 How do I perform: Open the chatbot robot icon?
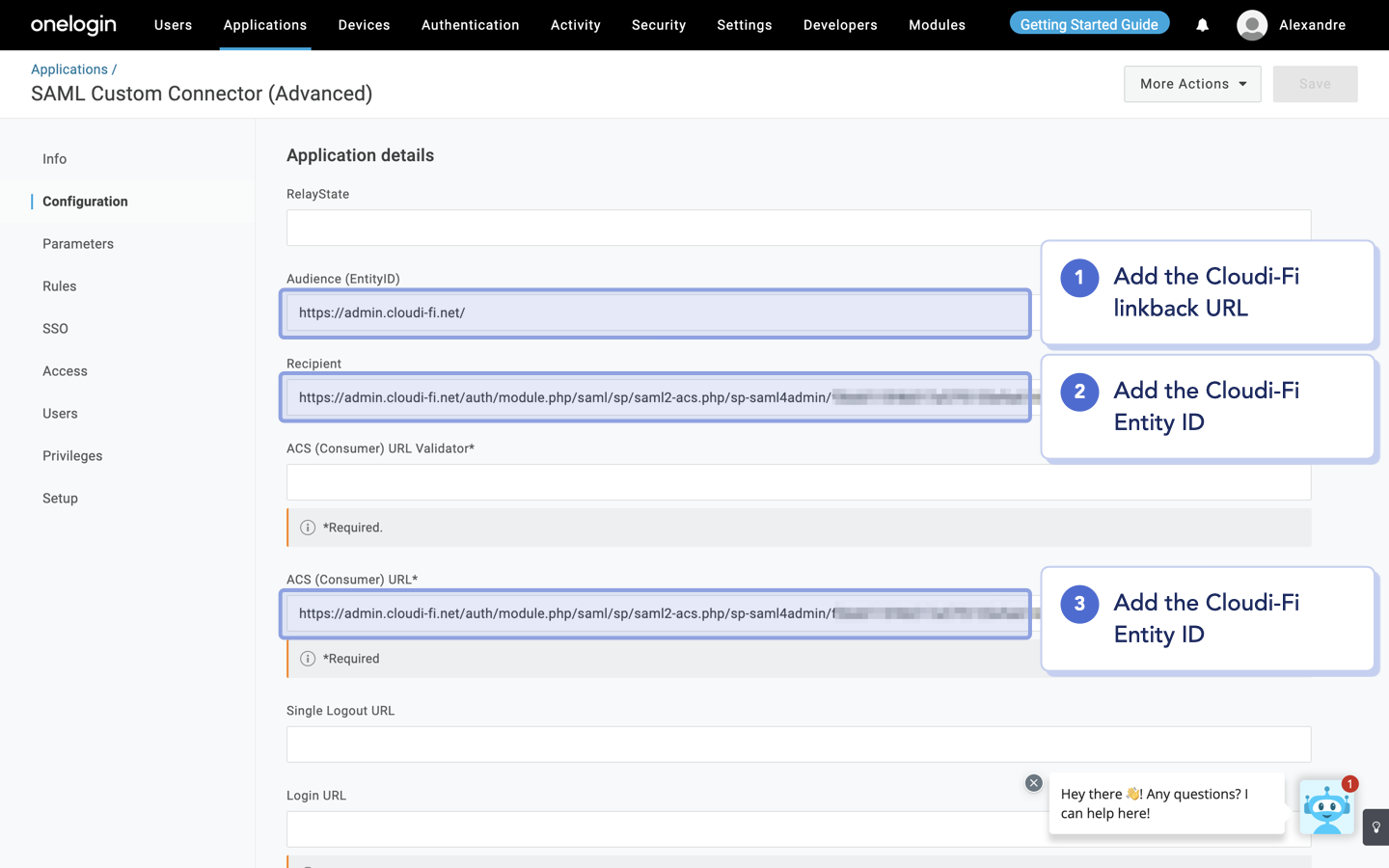point(1326,808)
